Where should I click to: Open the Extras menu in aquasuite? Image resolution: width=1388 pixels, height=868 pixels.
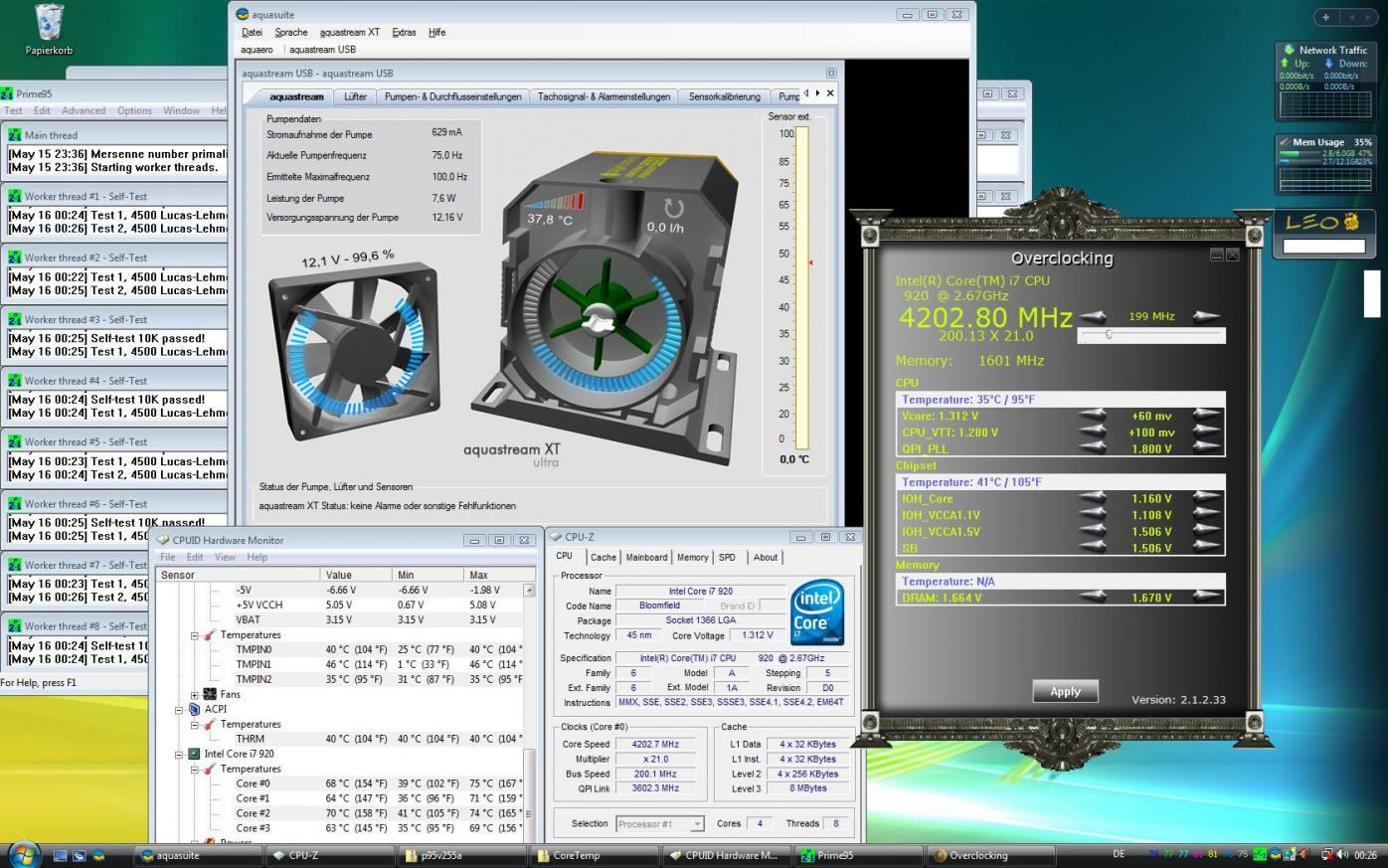pyautogui.click(x=404, y=33)
